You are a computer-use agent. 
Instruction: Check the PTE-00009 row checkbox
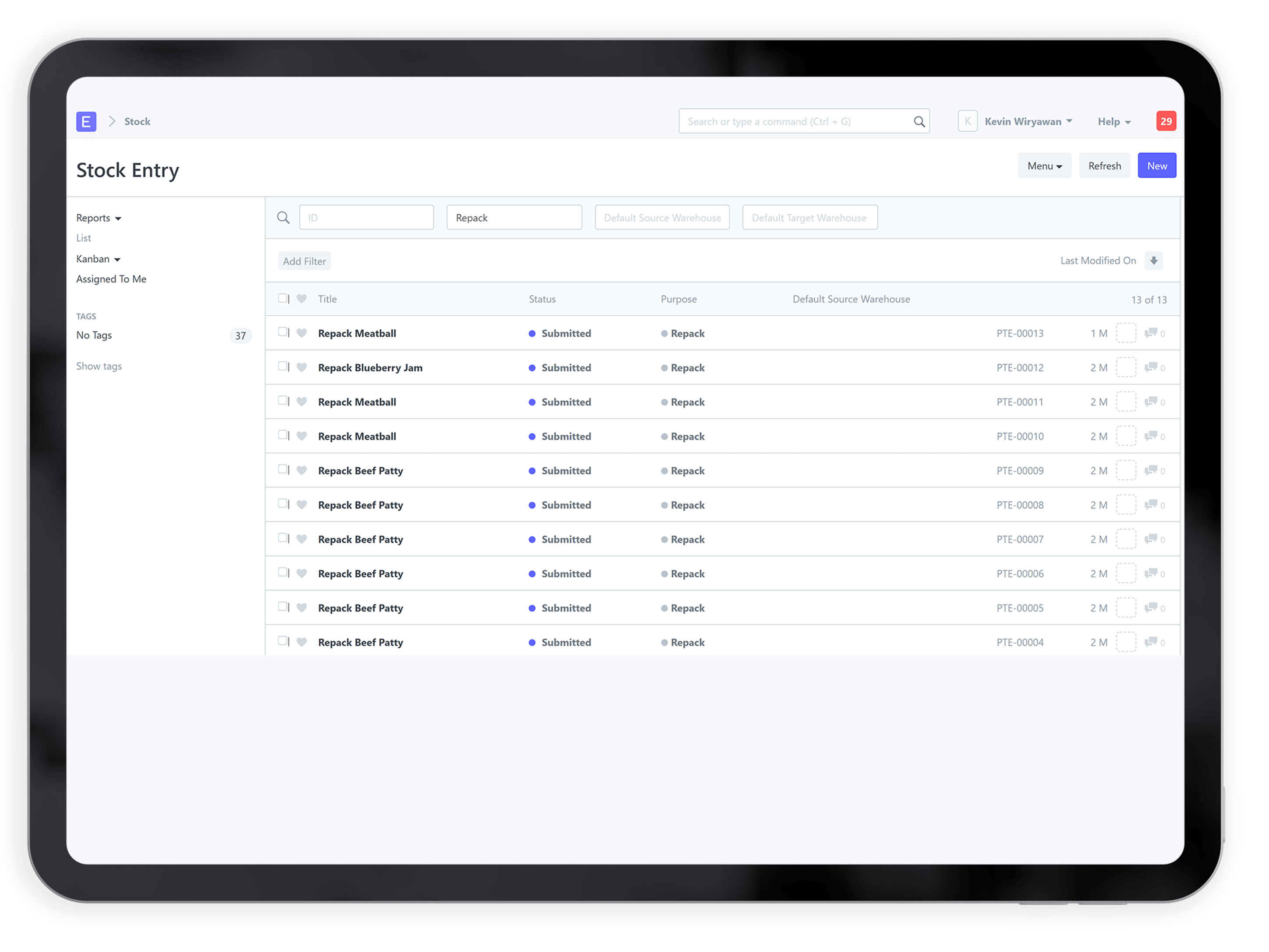tap(283, 470)
